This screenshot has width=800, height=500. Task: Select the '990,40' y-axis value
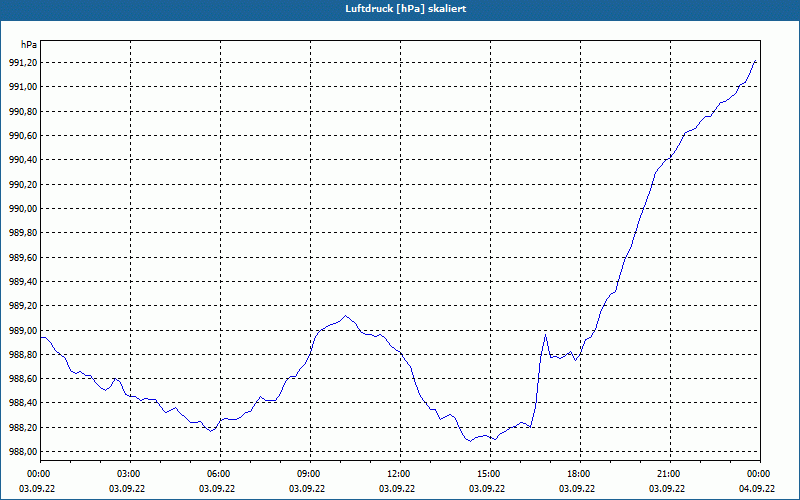click(23, 160)
